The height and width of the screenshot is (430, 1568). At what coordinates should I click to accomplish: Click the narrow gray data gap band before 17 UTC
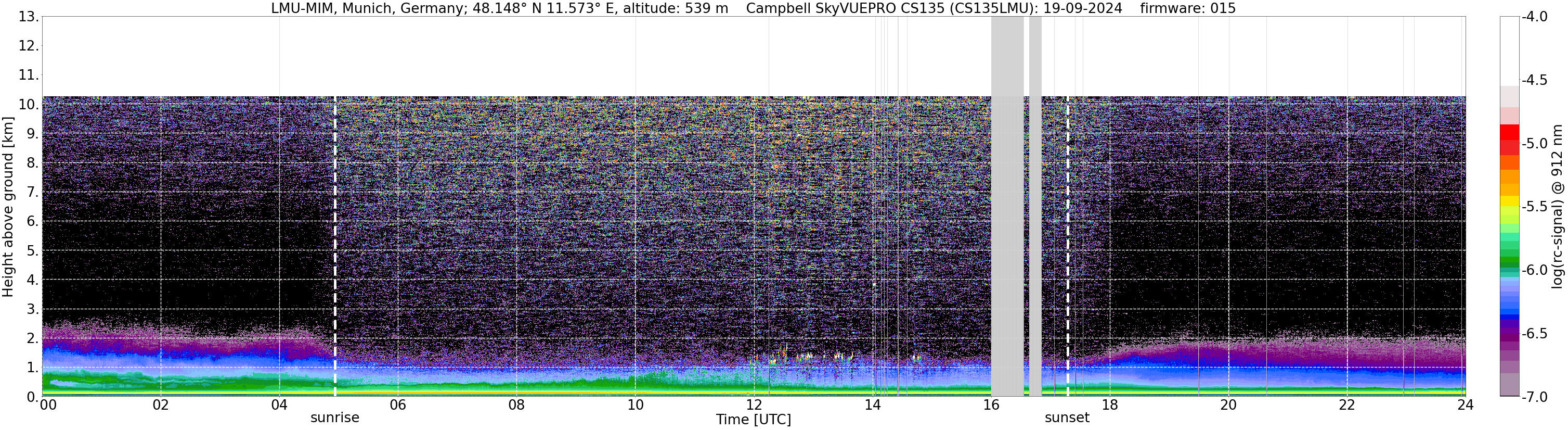[x=1035, y=207]
